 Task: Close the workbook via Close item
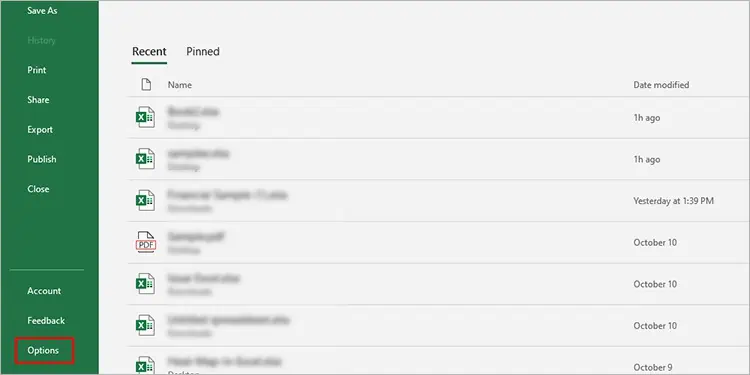coord(38,189)
